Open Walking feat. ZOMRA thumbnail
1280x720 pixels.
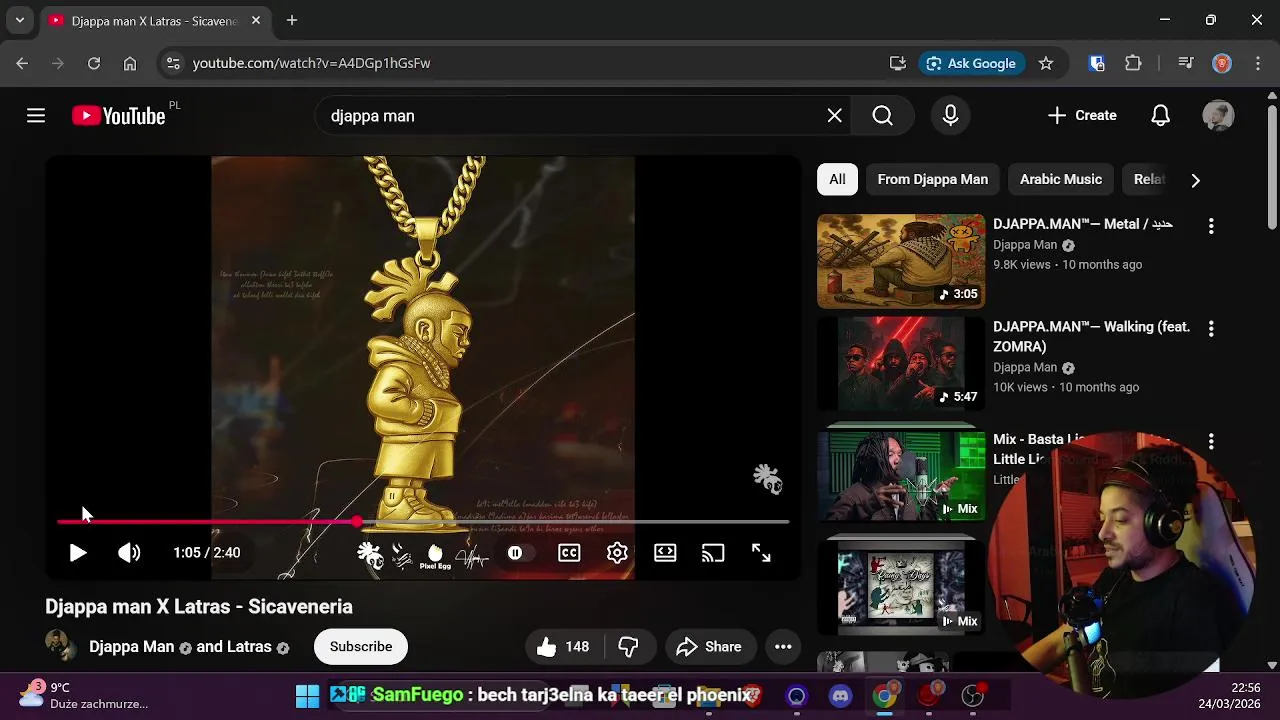[901, 363]
